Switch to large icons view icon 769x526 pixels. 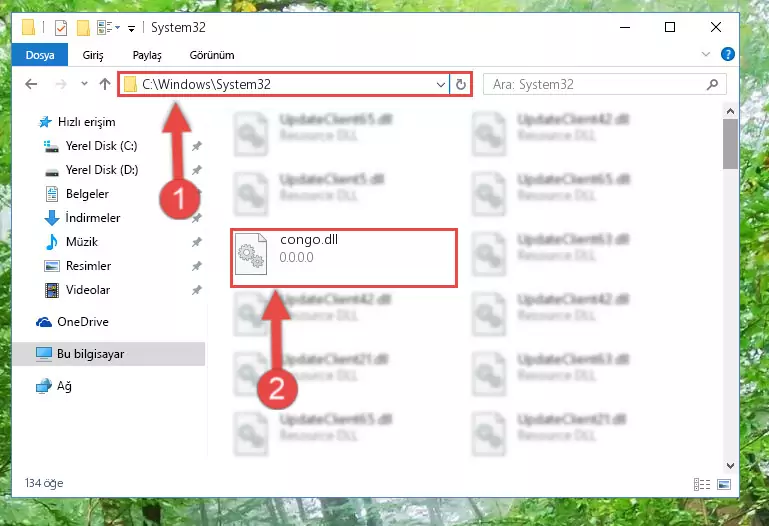(x=724, y=484)
